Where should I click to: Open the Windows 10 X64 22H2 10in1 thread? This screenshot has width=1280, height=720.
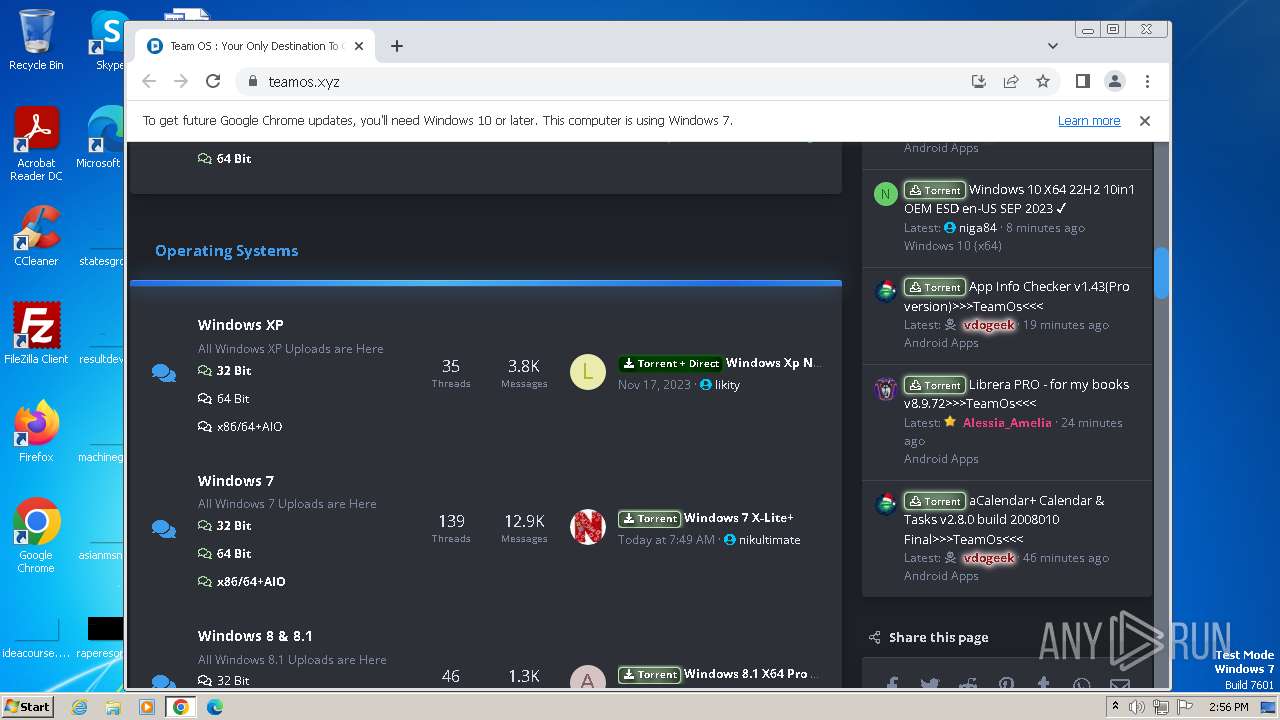(x=1020, y=199)
